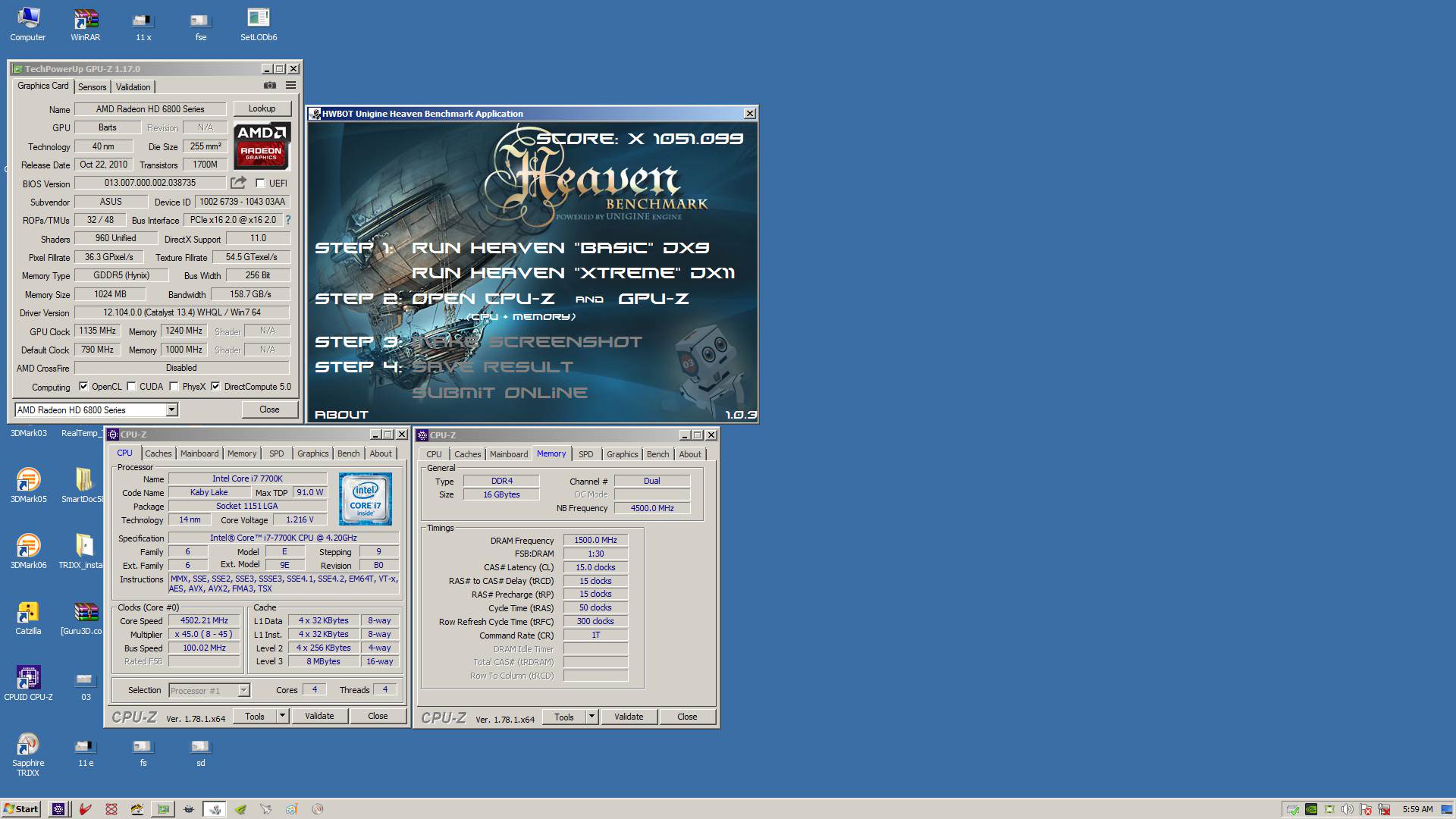Click the CPU-Z taskbar button
The width and height of the screenshot is (1456, 819).
tap(58, 809)
